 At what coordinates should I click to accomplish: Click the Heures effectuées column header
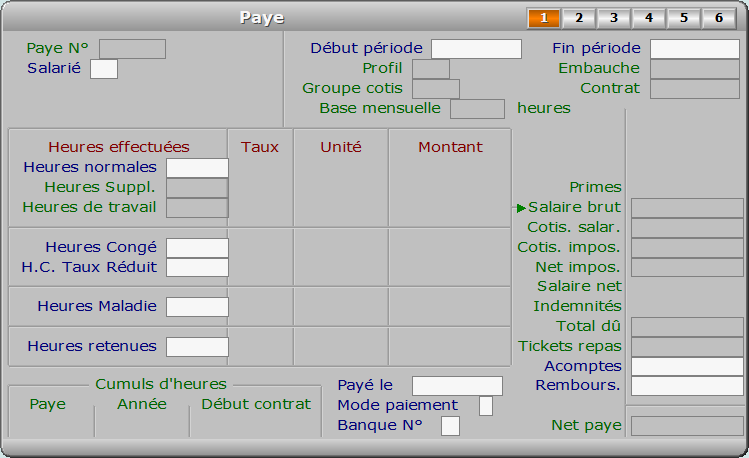[119, 147]
